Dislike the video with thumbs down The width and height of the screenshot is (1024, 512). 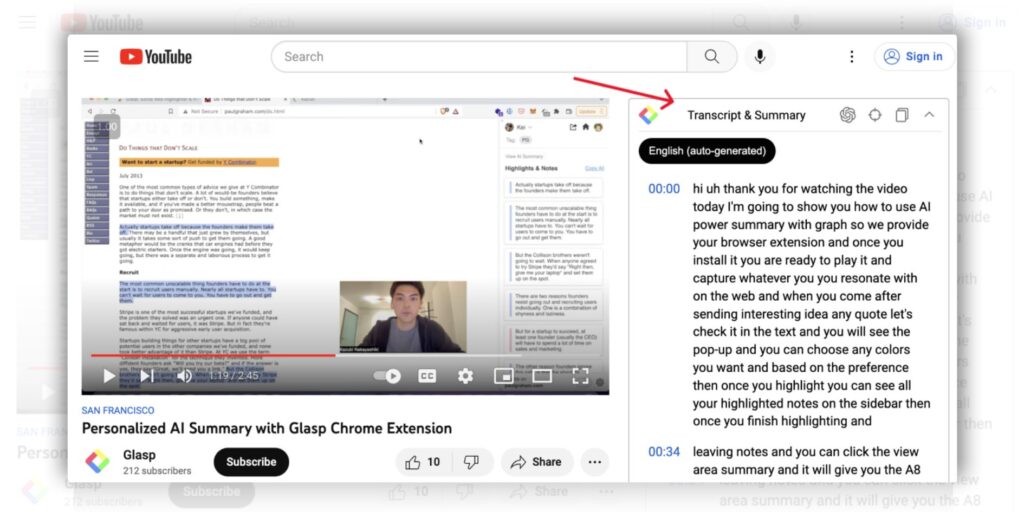[471, 462]
